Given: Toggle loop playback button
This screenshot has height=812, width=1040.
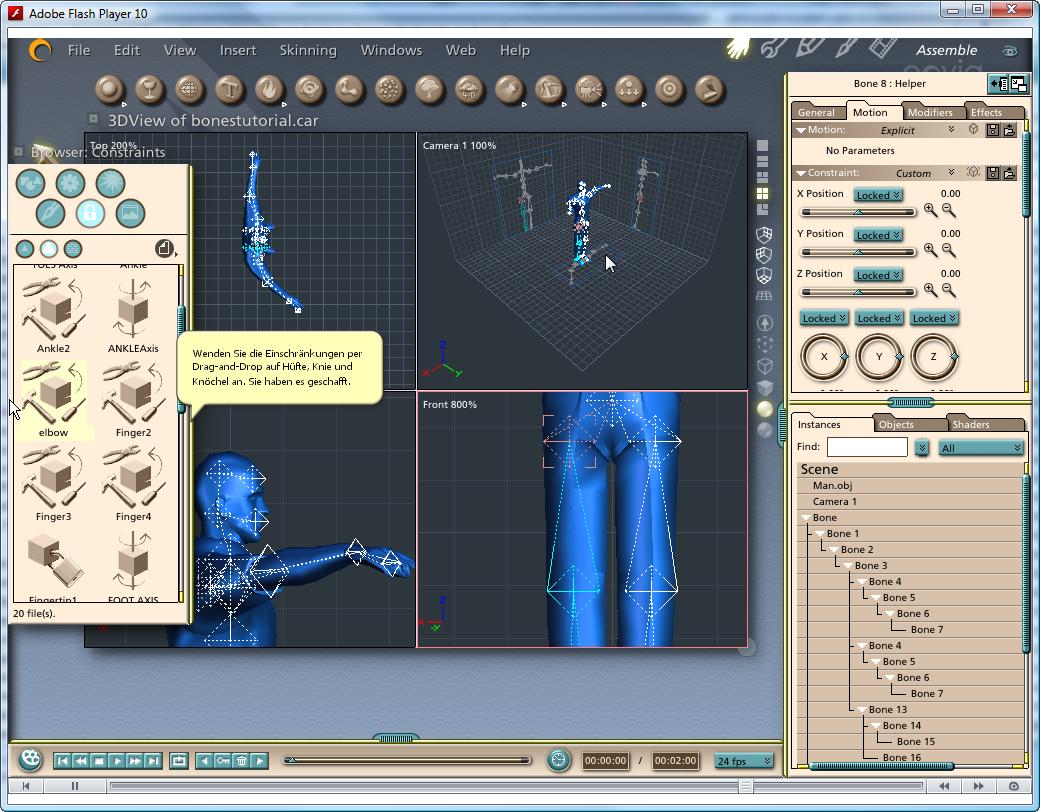Looking at the screenshot, I should click(178, 760).
